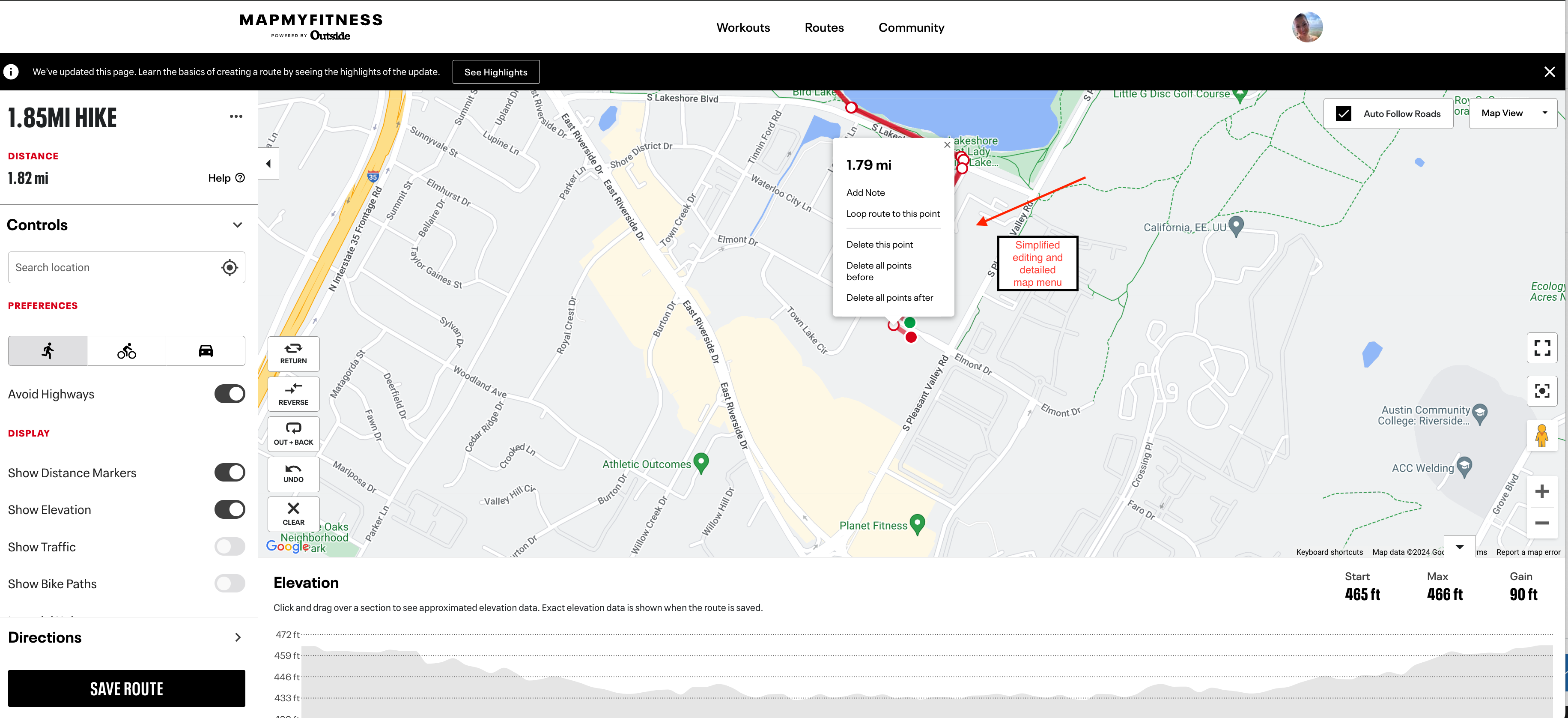The height and width of the screenshot is (718, 1568).
Task: Click the fullscreen map icon
Action: [1541, 348]
